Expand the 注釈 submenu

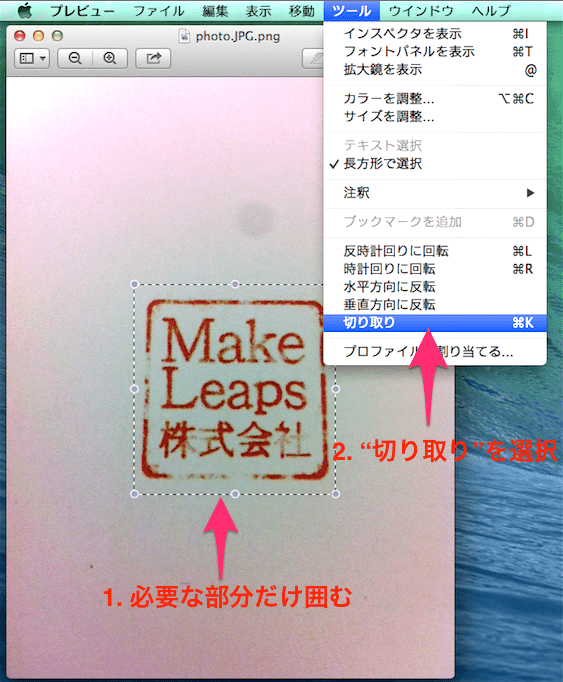pos(435,192)
